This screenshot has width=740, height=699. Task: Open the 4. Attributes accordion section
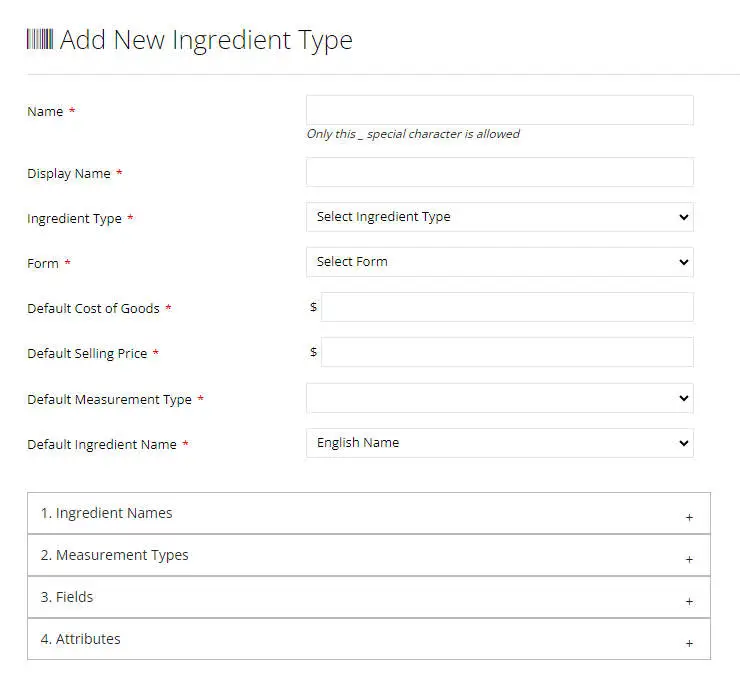click(x=81, y=639)
